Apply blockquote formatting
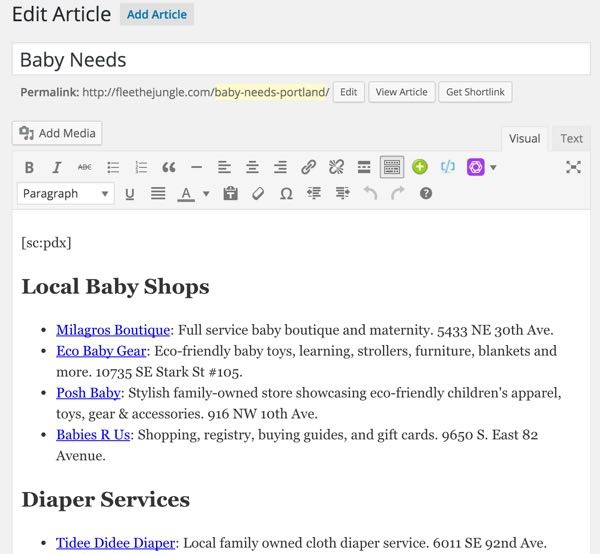 [169, 167]
